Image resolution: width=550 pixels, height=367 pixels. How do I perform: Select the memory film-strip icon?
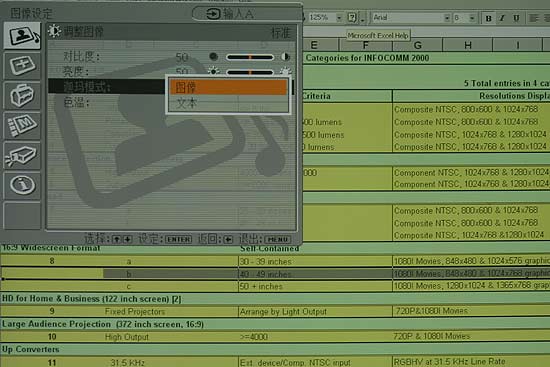pos(22,125)
